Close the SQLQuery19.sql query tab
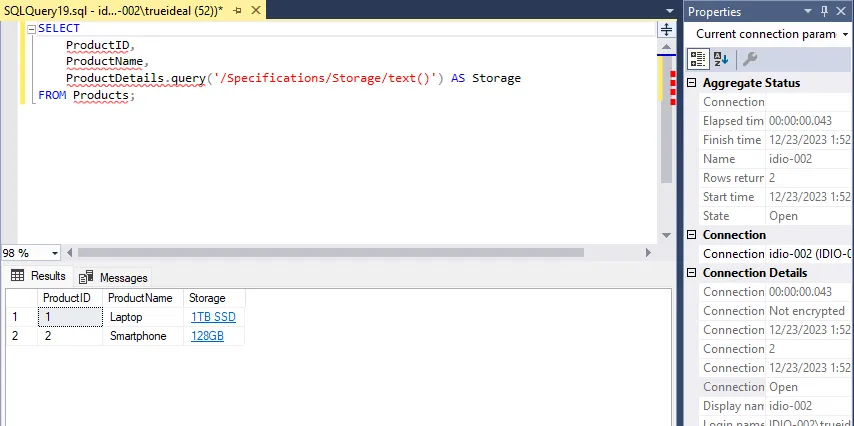854x426 pixels. tap(254, 9)
